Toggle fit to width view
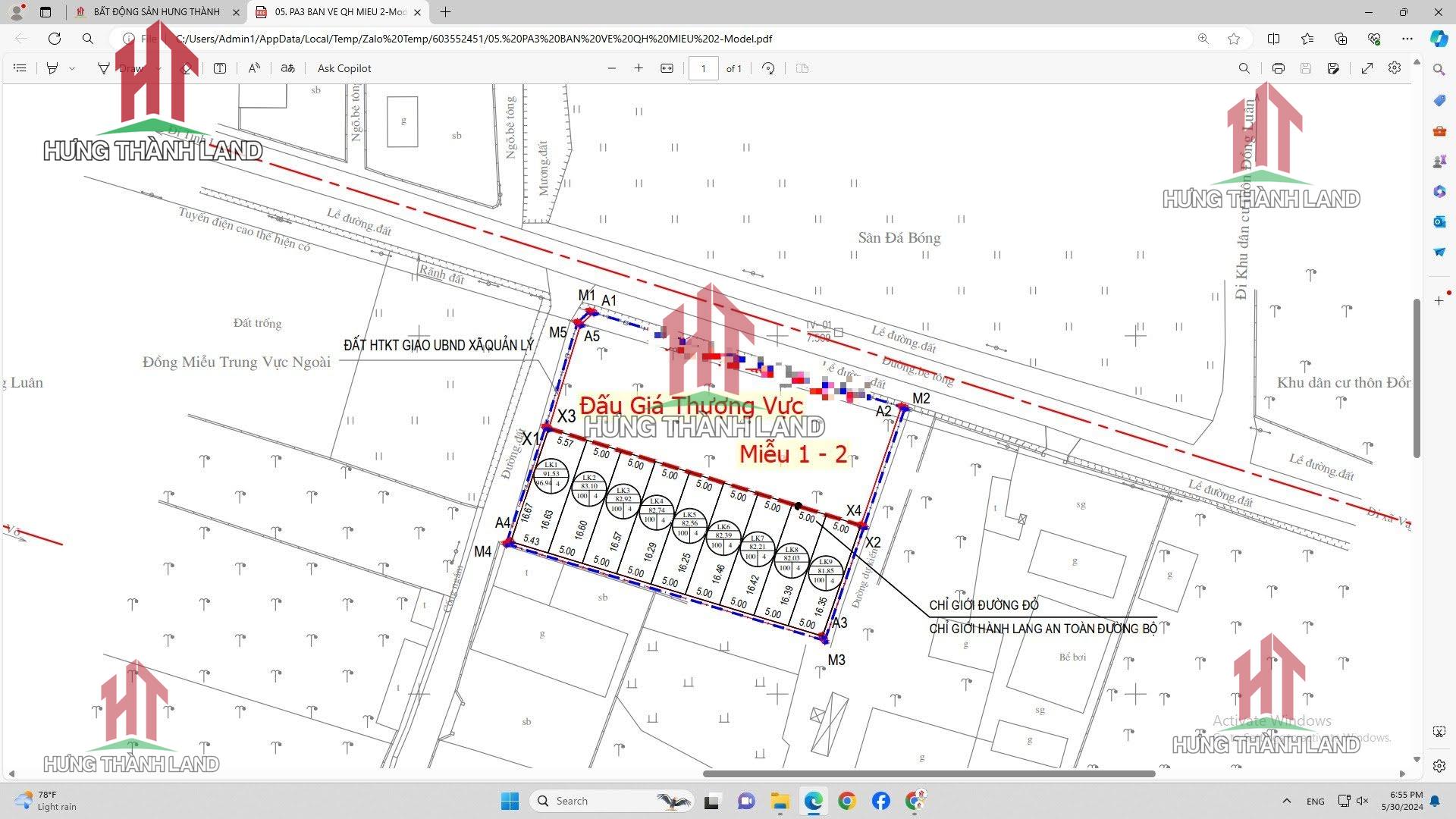Screen dimensions: 1456x819 (667, 68)
